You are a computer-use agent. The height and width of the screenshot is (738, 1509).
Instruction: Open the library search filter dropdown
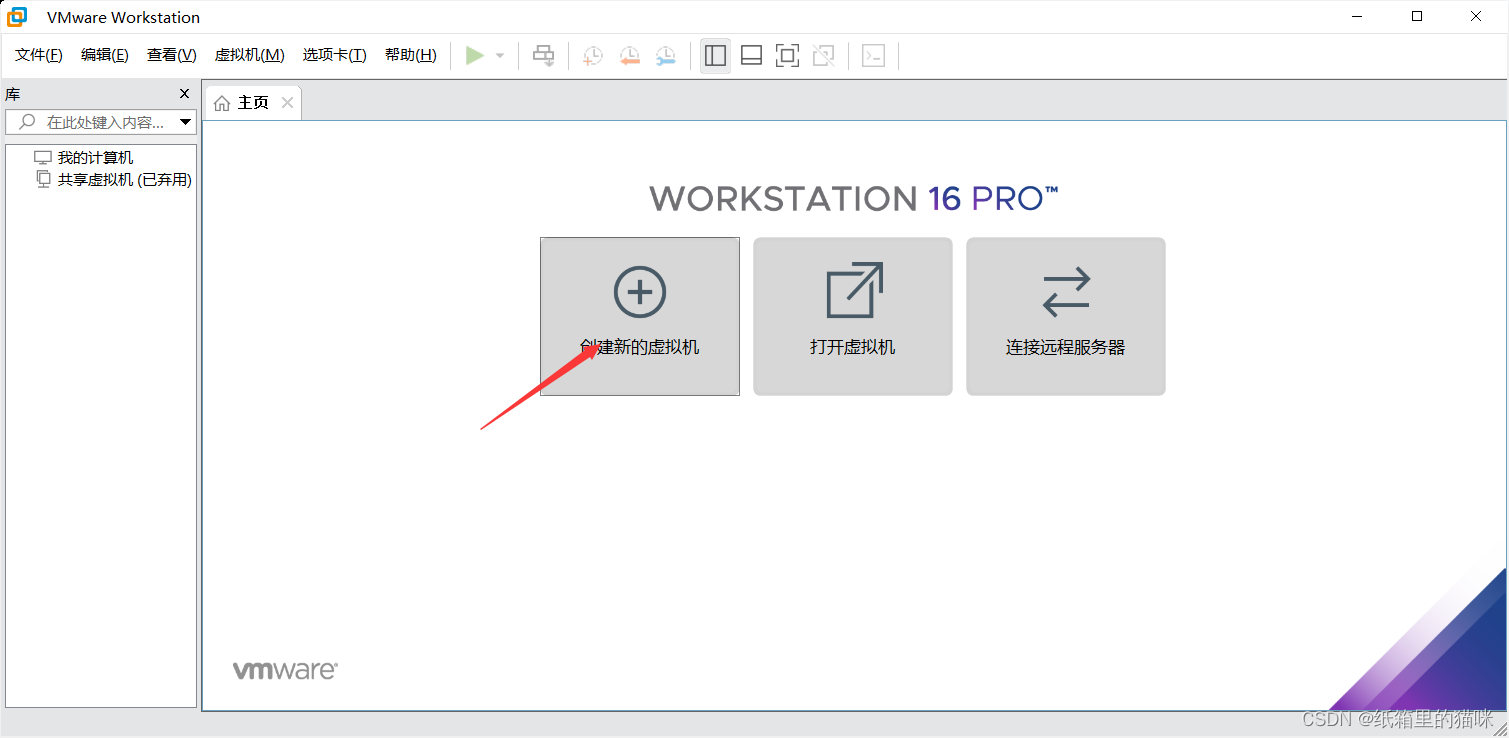[184, 121]
